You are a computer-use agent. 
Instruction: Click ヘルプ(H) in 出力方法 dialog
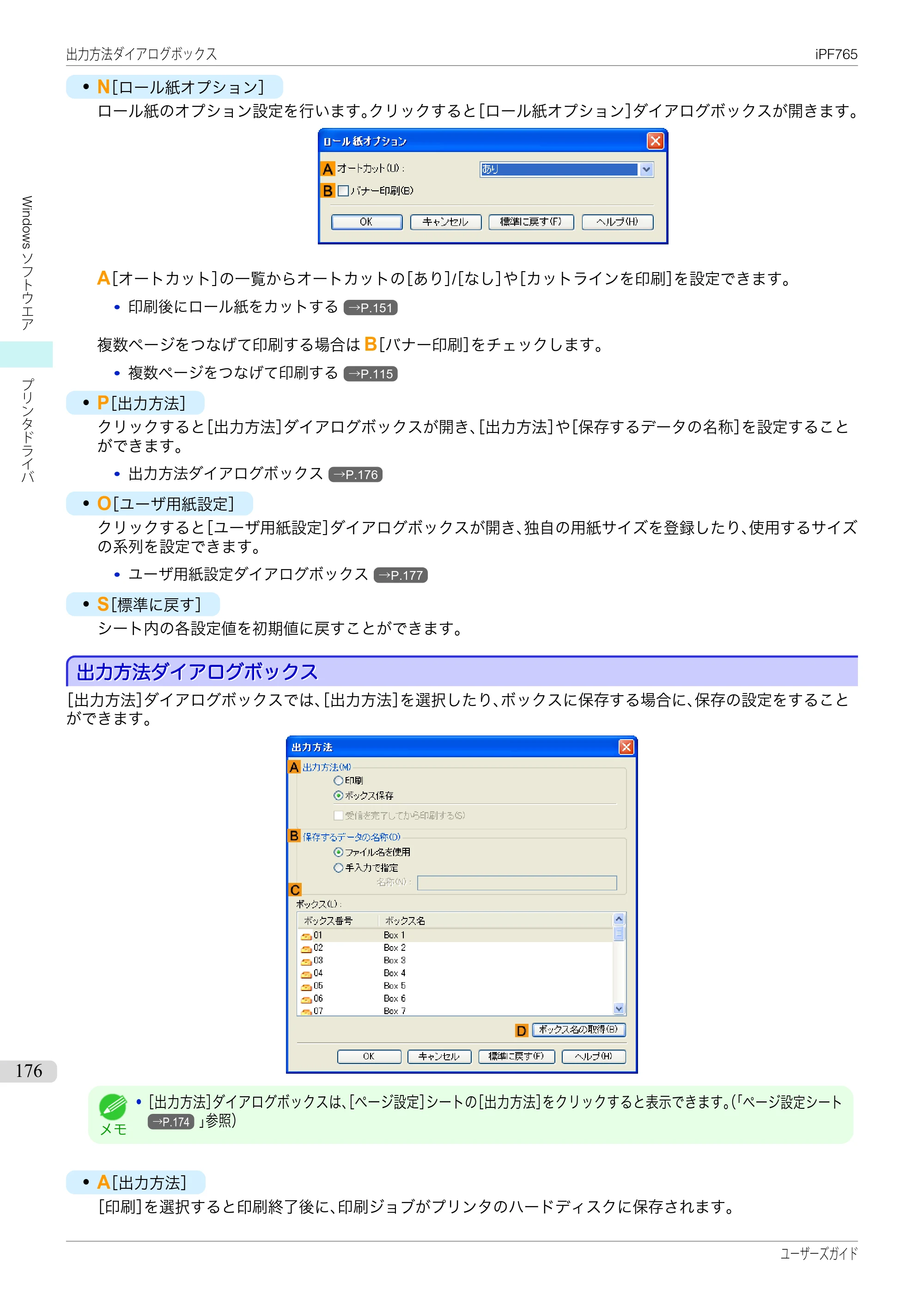pyautogui.click(x=594, y=1057)
